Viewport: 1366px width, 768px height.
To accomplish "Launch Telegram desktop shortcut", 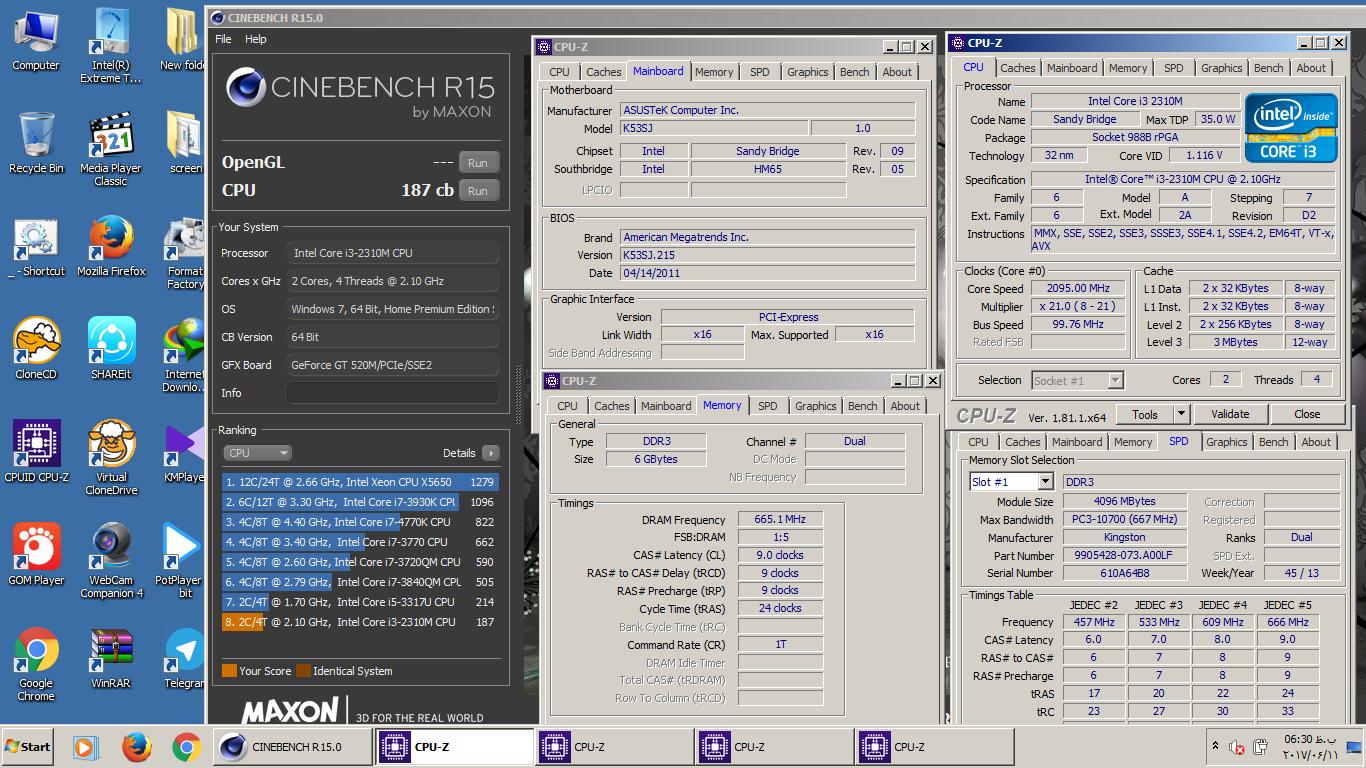I will pyautogui.click(x=184, y=658).
